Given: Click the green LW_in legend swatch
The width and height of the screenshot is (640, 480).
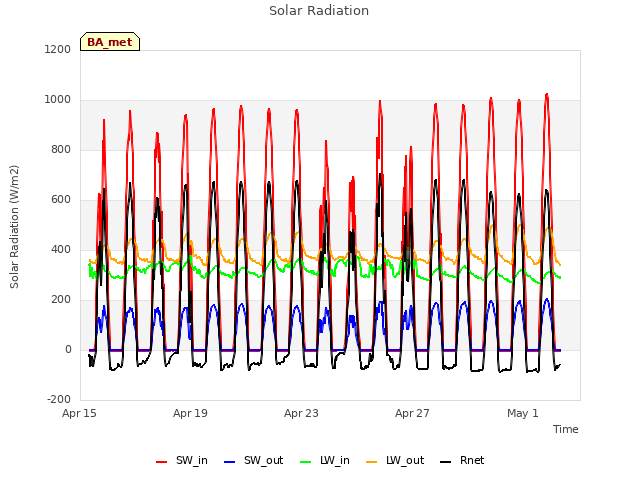Looking at the screenshot, I should [306, 462].
